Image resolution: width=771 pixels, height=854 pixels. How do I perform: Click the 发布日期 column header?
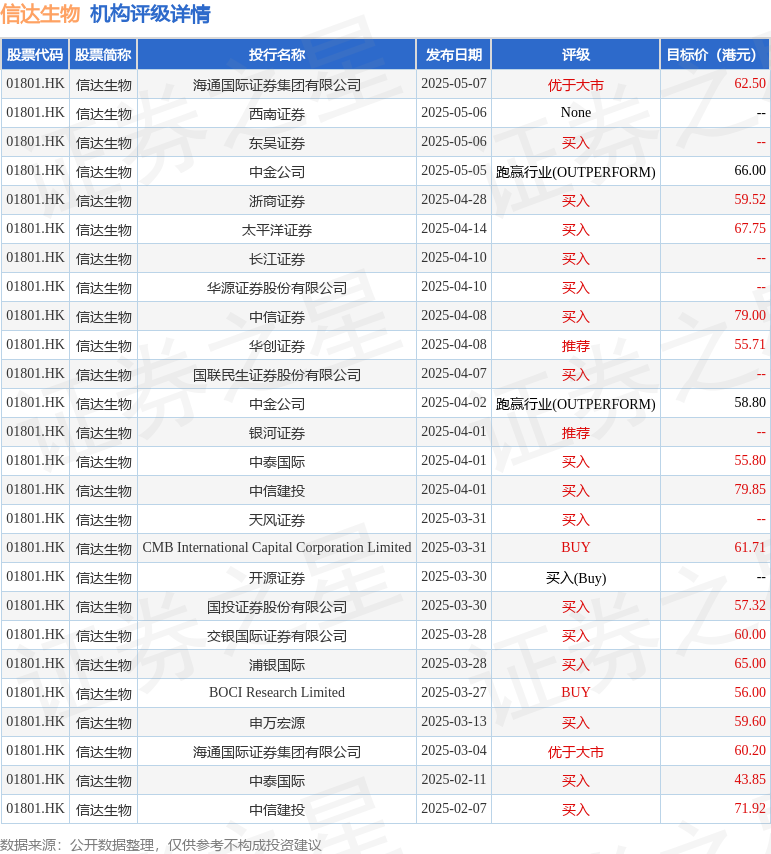tap(454, 54)
